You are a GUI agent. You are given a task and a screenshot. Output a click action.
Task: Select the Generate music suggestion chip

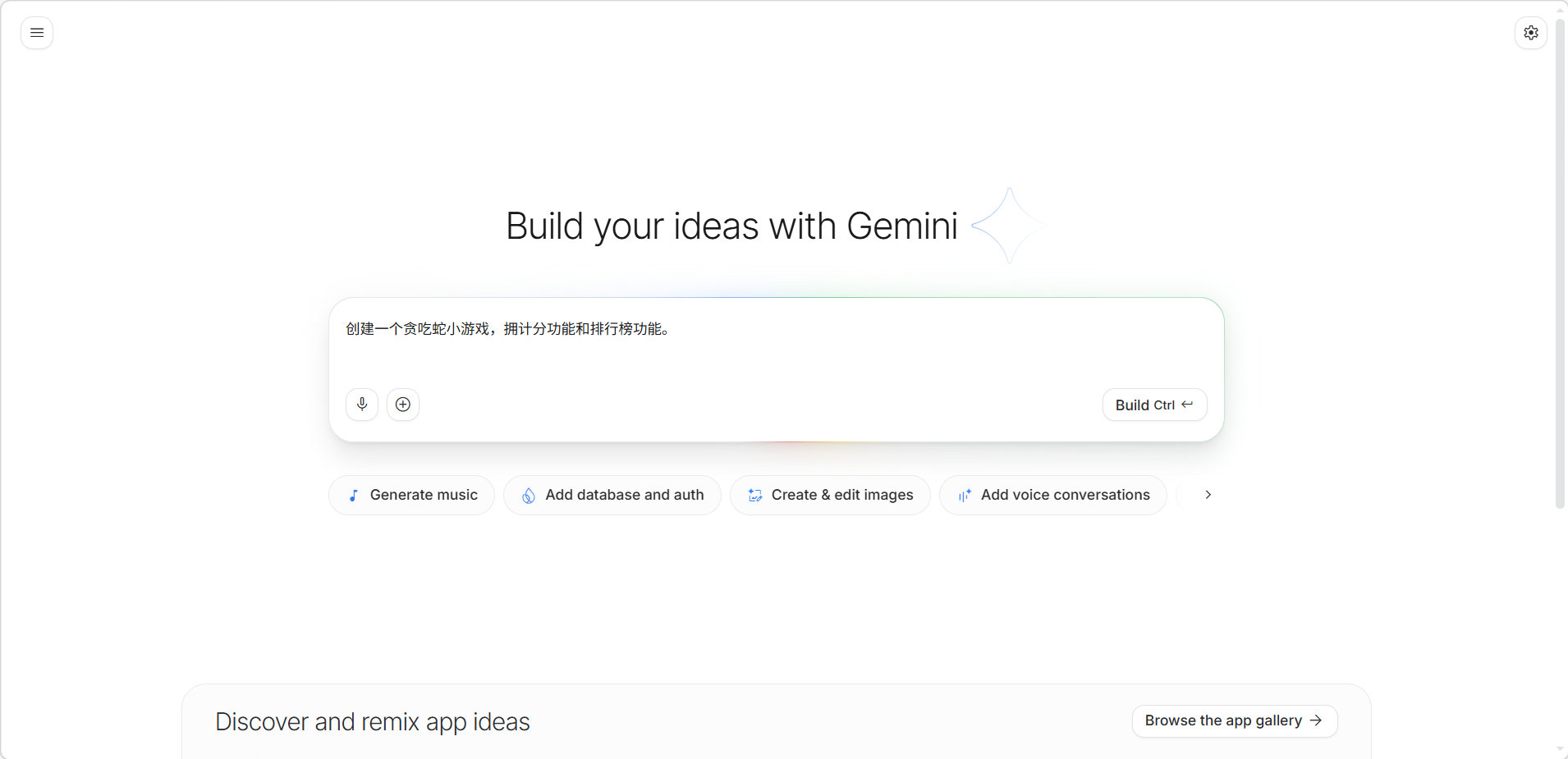tap(411, 495)
